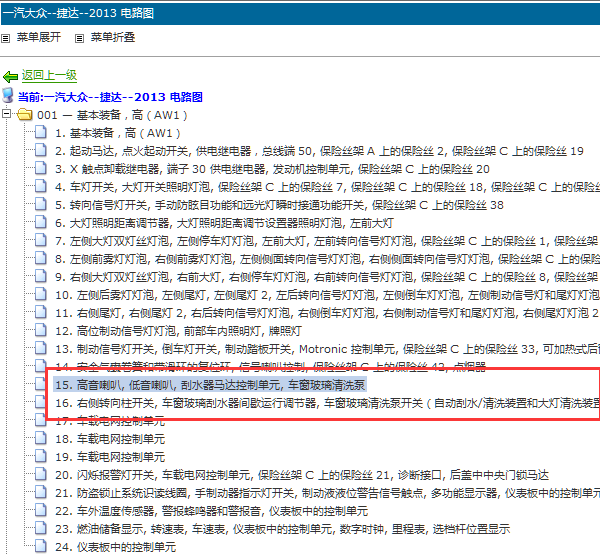Click the computer icon beside 当前
600x555 pixels.
click(x=8, y=95)
